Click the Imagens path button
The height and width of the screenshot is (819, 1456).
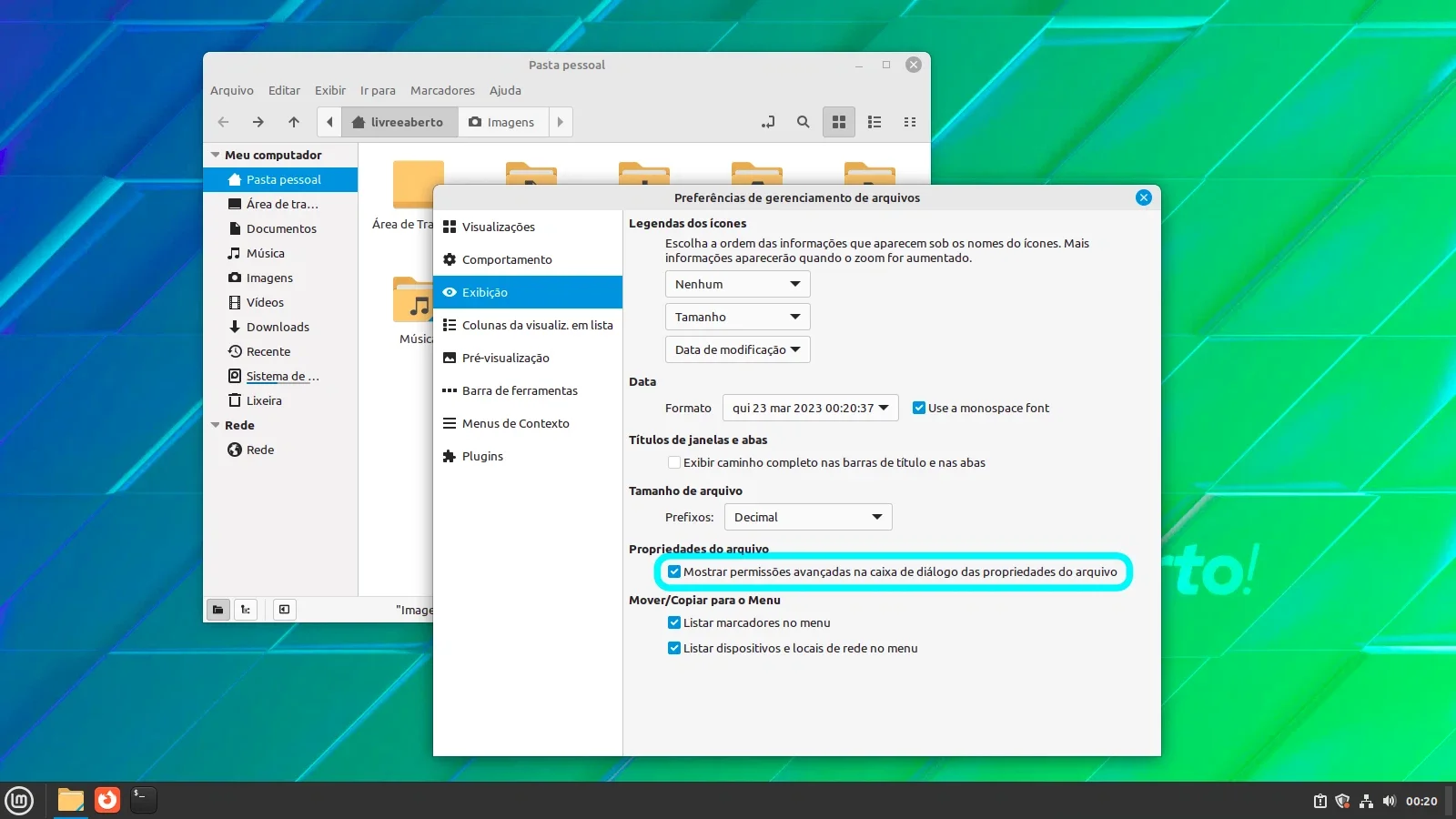coord(502,122)
